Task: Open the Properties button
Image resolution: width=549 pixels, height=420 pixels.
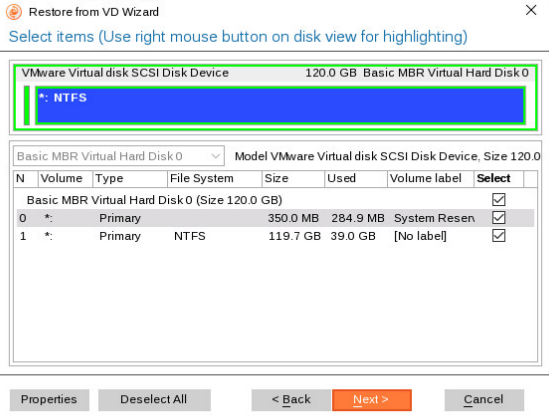Action: pos(49,400)
